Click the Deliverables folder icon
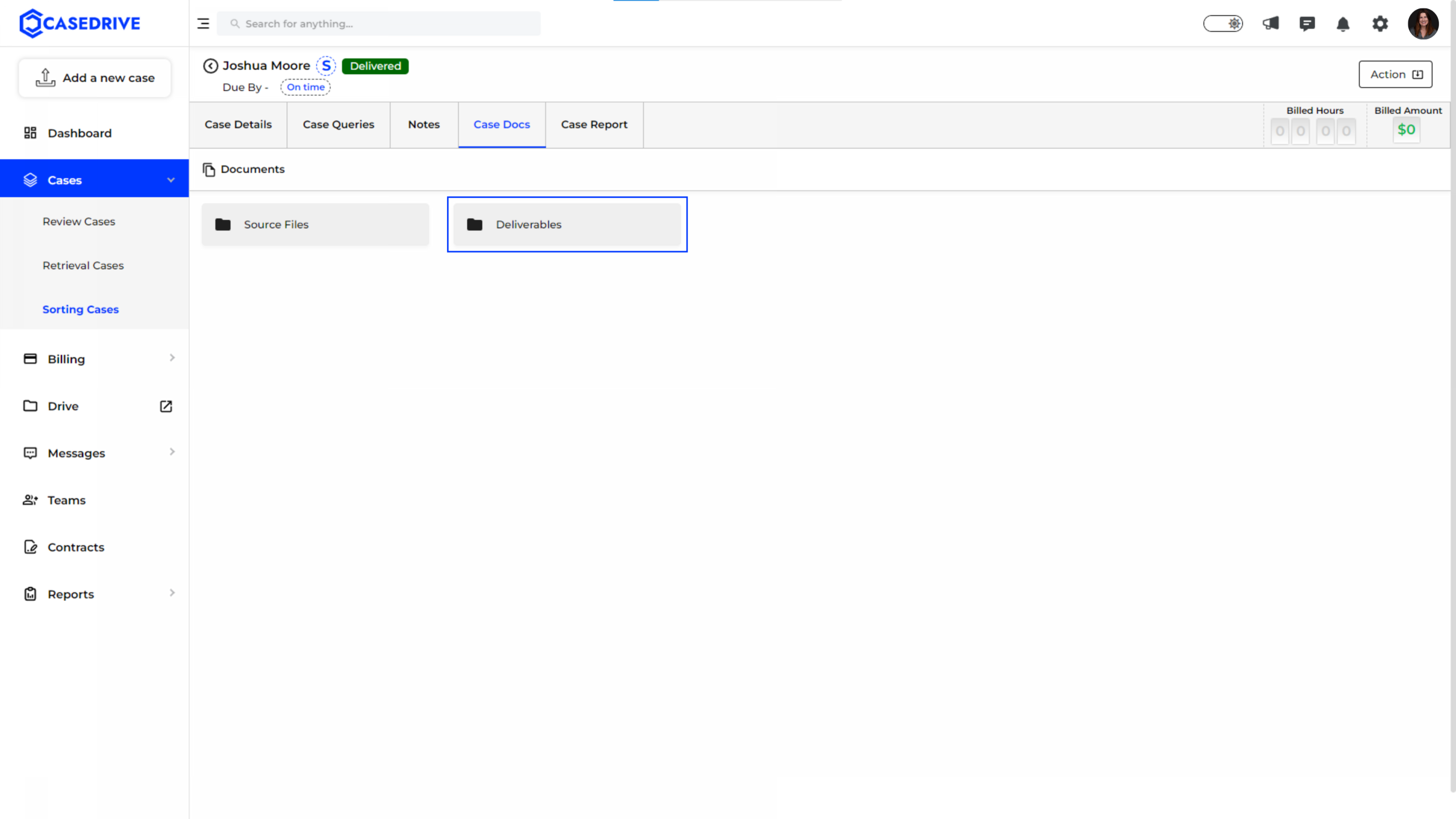 475,224
